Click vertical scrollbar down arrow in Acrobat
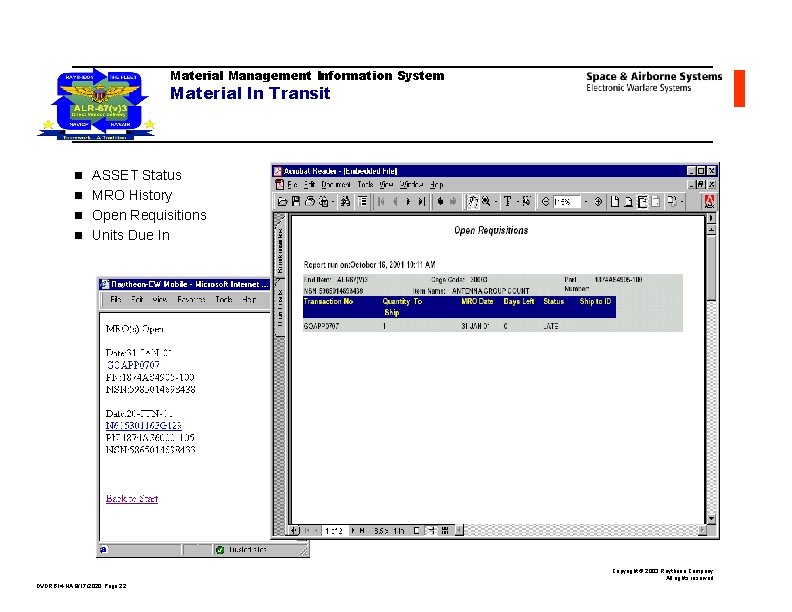Viewport: 792px width, 612px height. coord(711,519)
